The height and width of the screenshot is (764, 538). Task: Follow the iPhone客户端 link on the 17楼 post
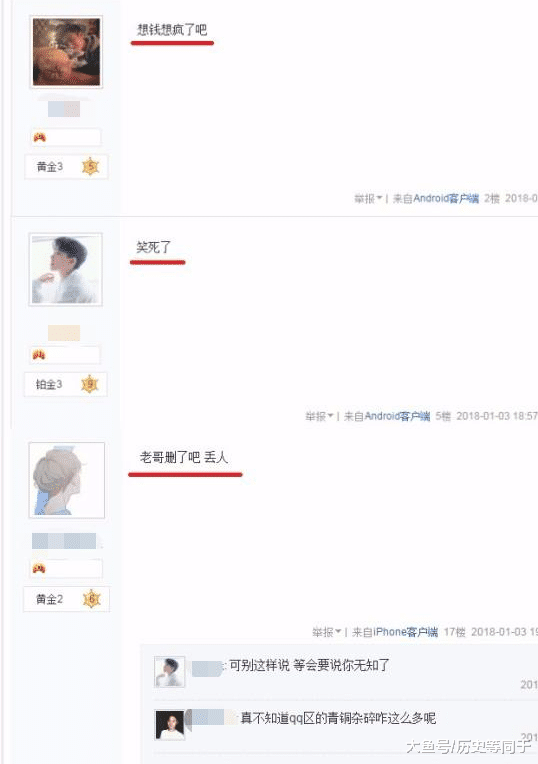click(x=405, y=632)
